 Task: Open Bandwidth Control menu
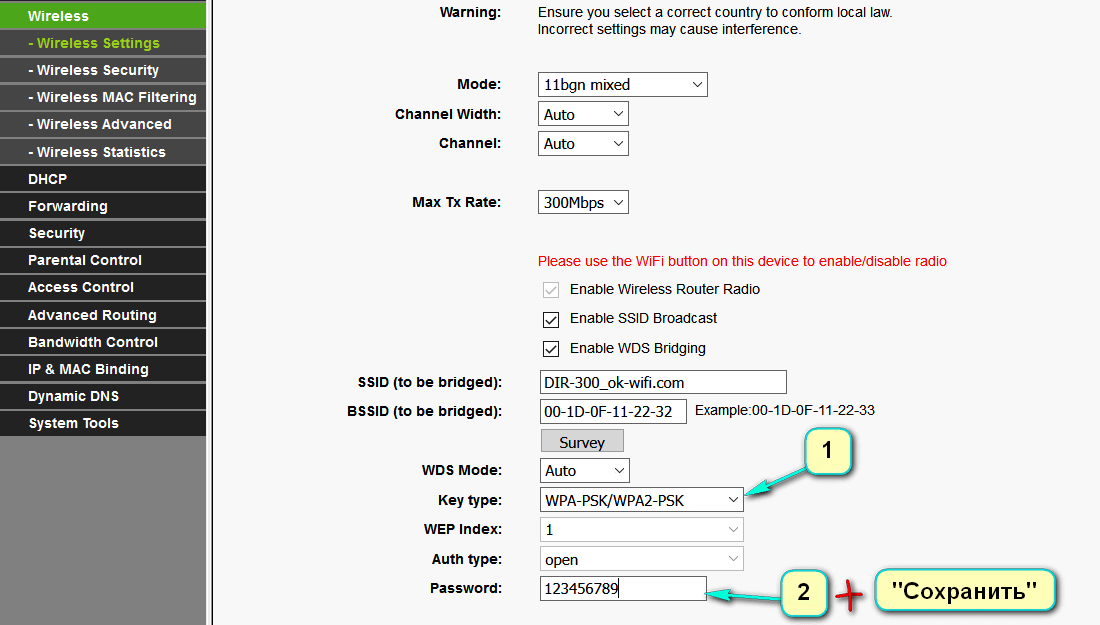[103, 342]
